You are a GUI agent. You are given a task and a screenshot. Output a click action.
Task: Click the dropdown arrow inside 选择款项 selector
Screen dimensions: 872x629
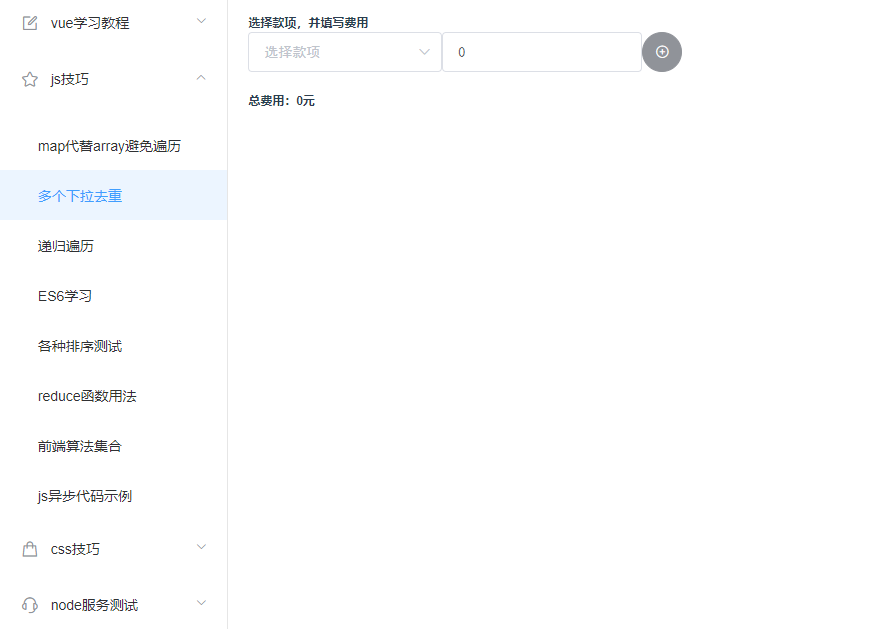424,51
